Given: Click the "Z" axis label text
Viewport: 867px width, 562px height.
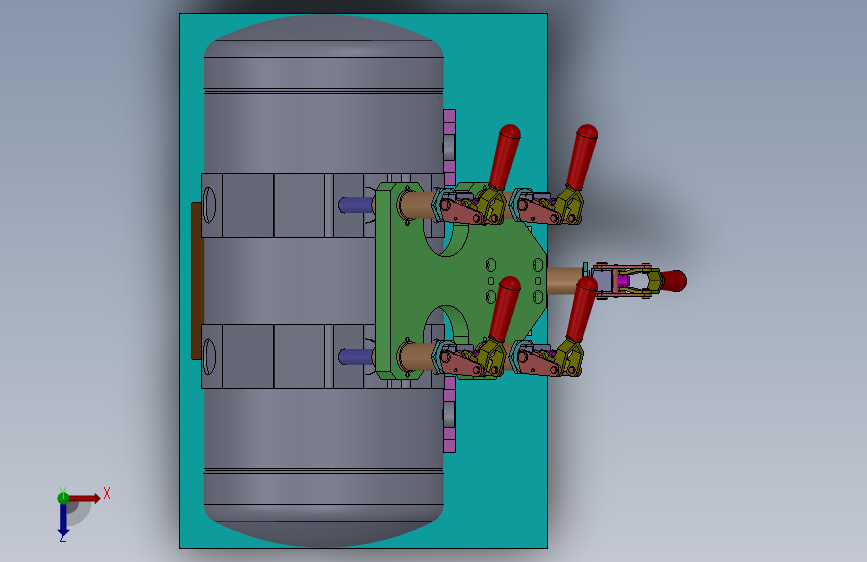Looking at the screenshot, I should pos(63,537).
